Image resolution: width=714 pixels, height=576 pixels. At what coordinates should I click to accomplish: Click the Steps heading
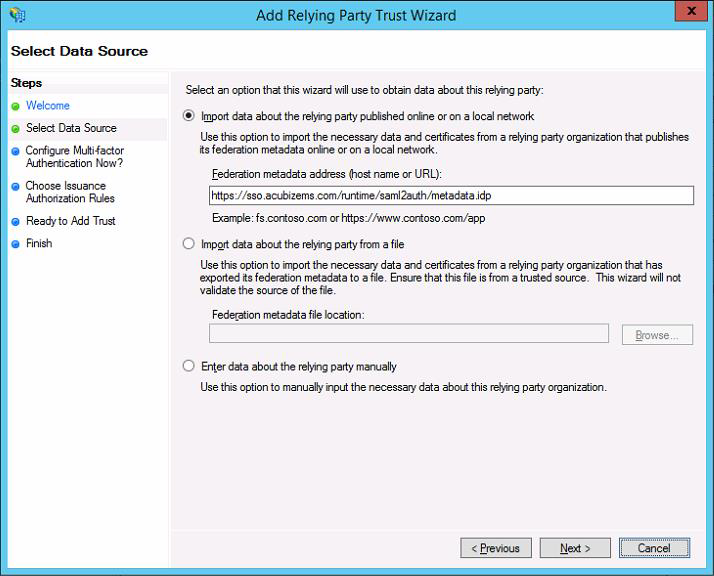pos(26,83)
